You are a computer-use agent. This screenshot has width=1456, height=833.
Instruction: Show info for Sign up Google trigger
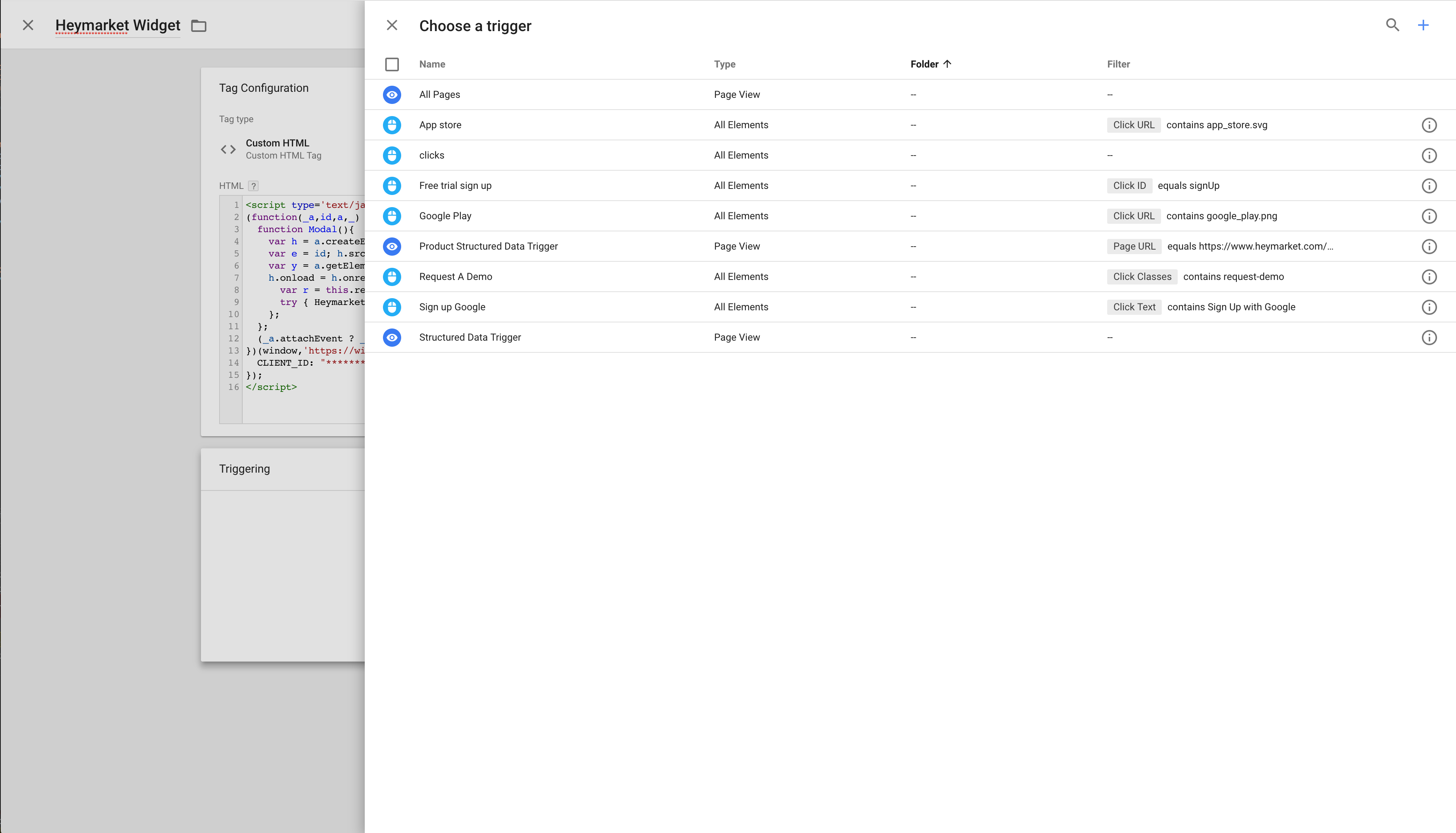click(1429, 306)
